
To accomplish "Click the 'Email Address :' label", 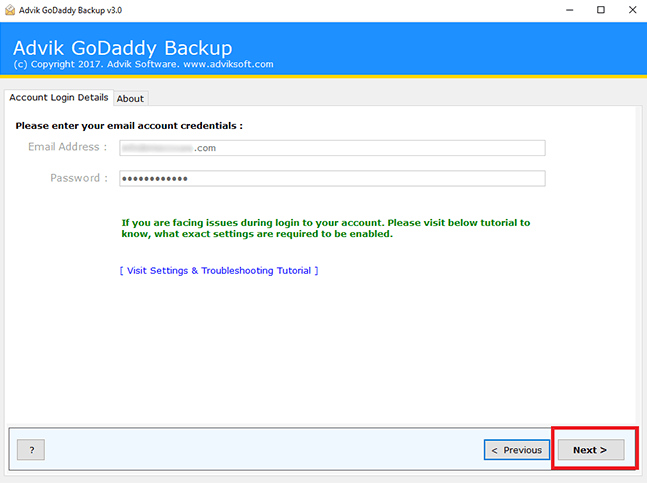I will [68, 147].
